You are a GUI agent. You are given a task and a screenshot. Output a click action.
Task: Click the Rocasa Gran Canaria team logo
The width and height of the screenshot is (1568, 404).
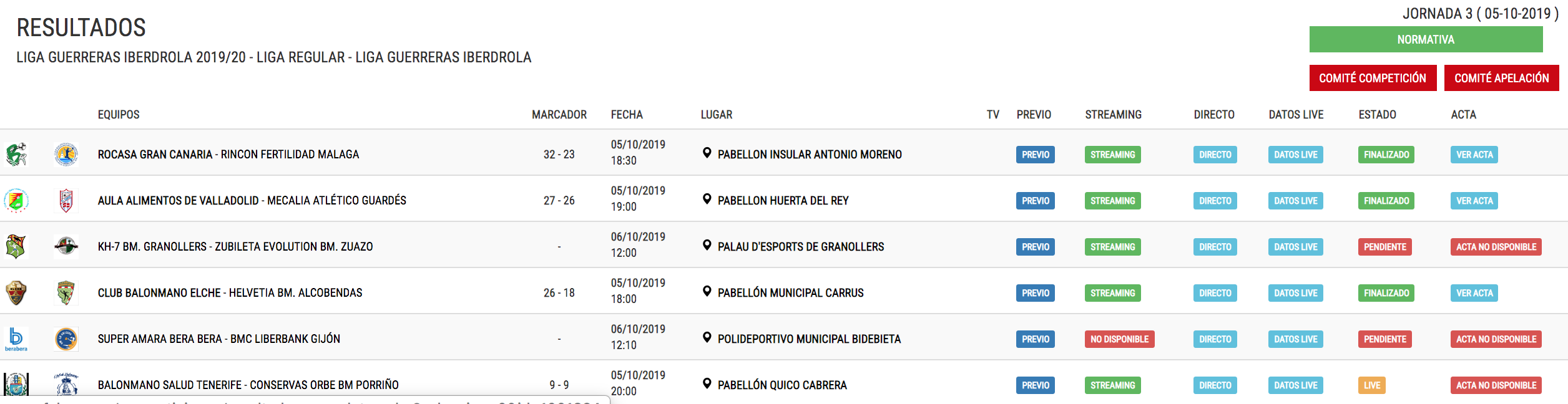pos(16,154)
